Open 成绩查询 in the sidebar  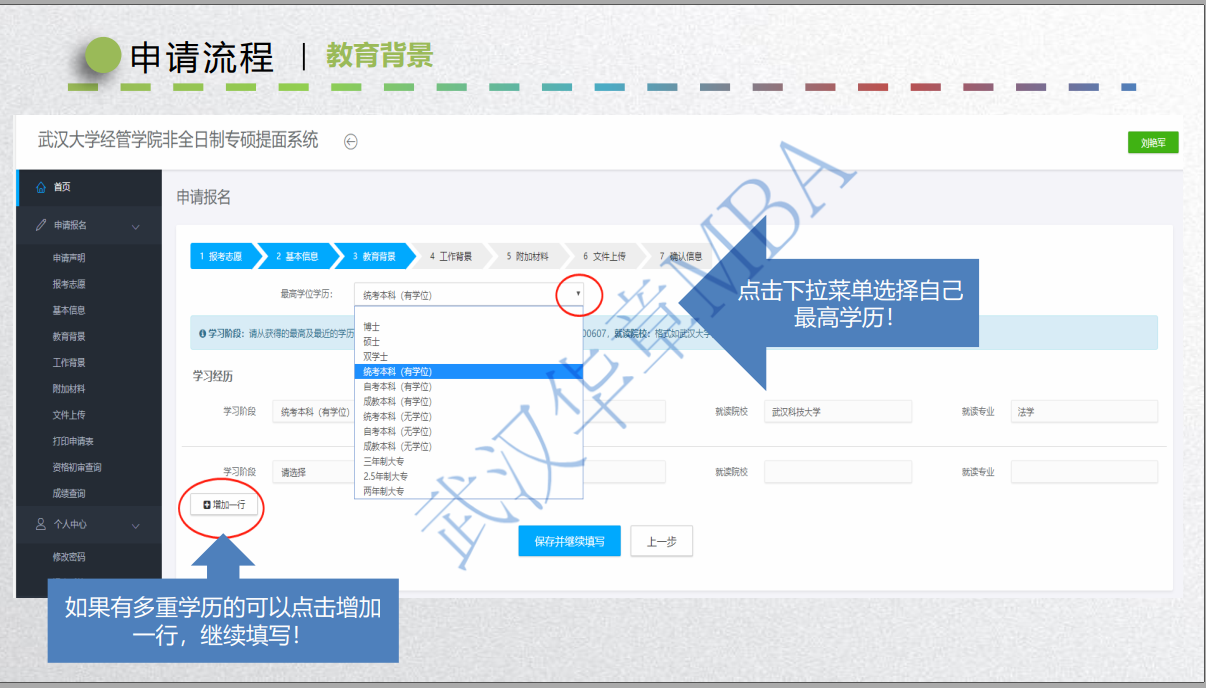(69, 493)
